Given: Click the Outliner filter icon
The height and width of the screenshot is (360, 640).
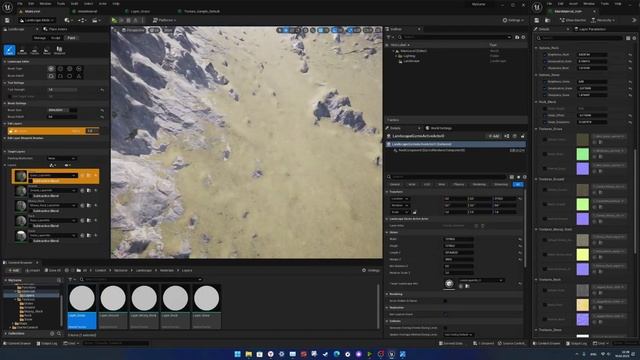Looking at the screenshot, I should point(389,37).
